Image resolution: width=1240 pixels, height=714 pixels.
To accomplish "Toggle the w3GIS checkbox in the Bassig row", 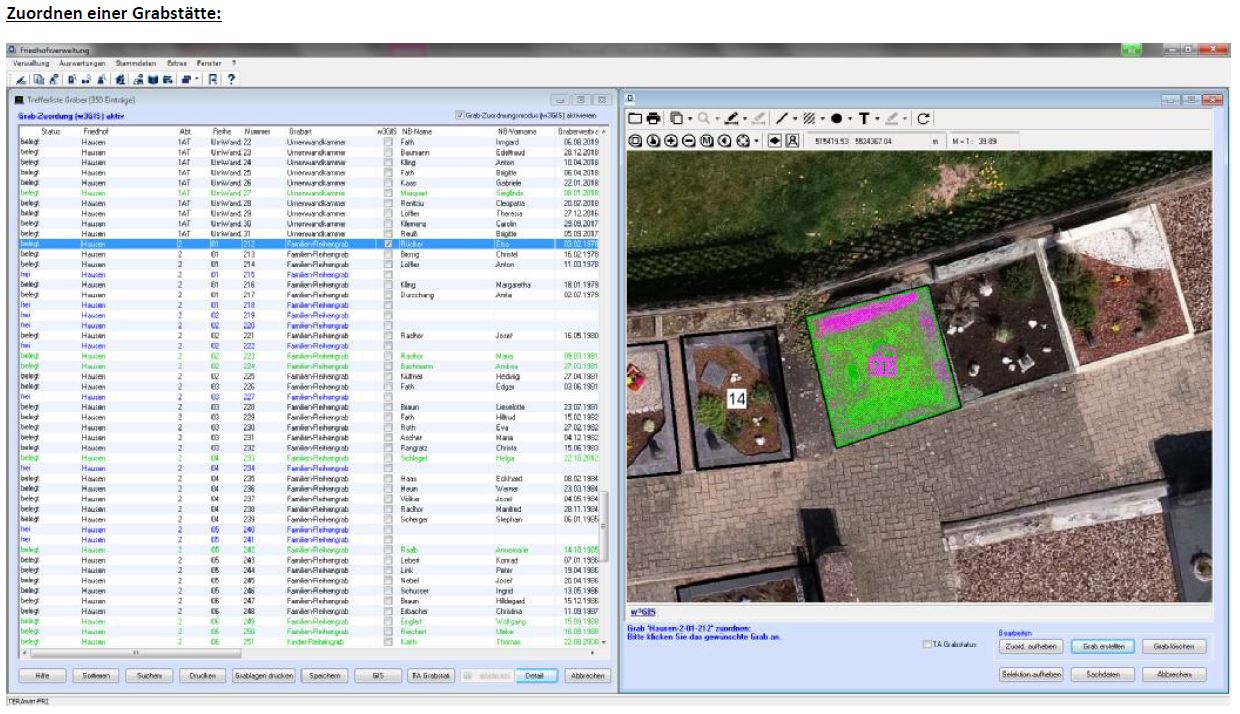I will coord(387,254).
